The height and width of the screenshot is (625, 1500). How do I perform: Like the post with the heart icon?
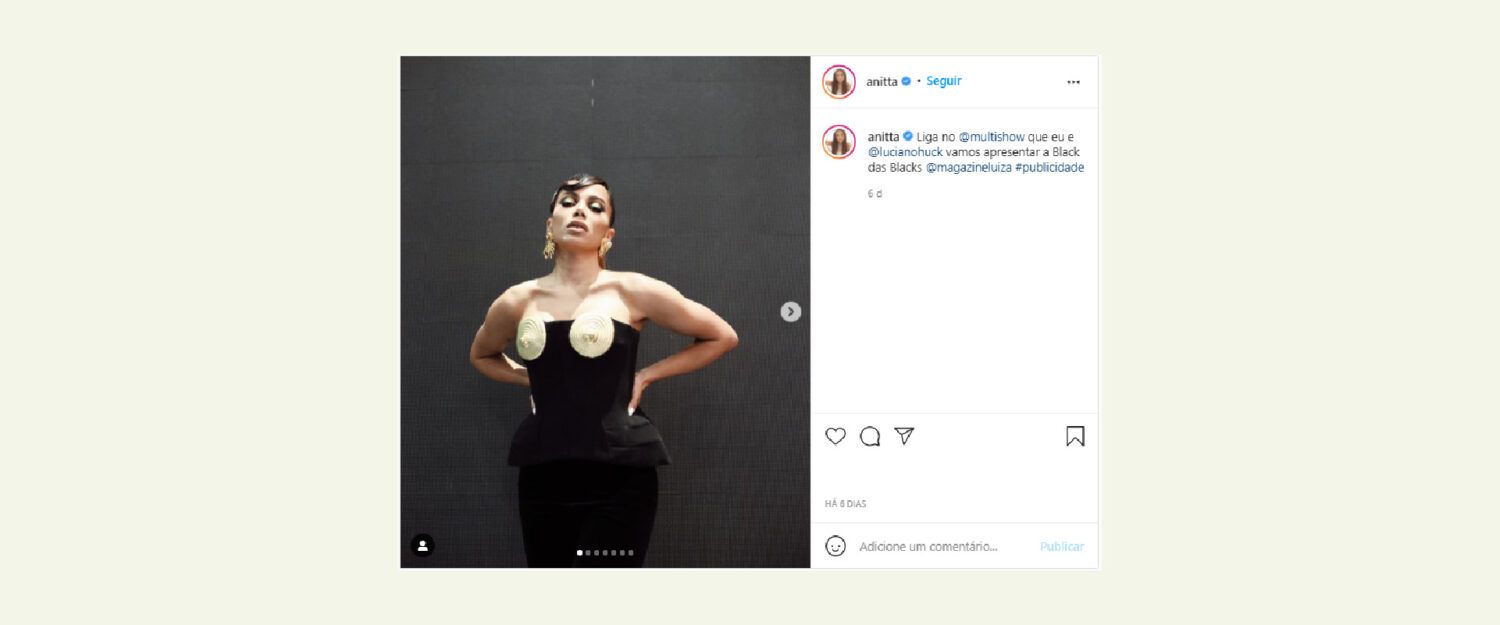(836, 436)
